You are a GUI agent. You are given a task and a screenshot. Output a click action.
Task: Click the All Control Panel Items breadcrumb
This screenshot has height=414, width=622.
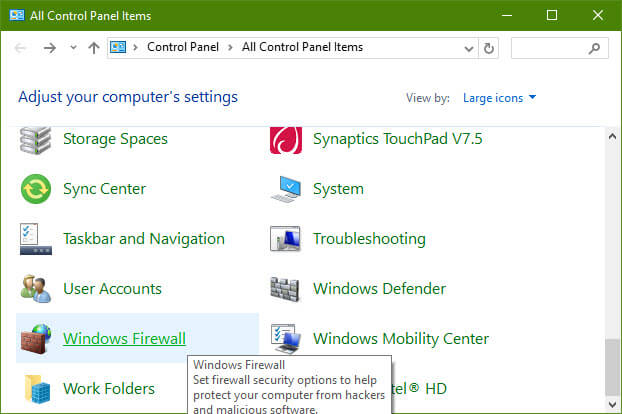point(302,47)
